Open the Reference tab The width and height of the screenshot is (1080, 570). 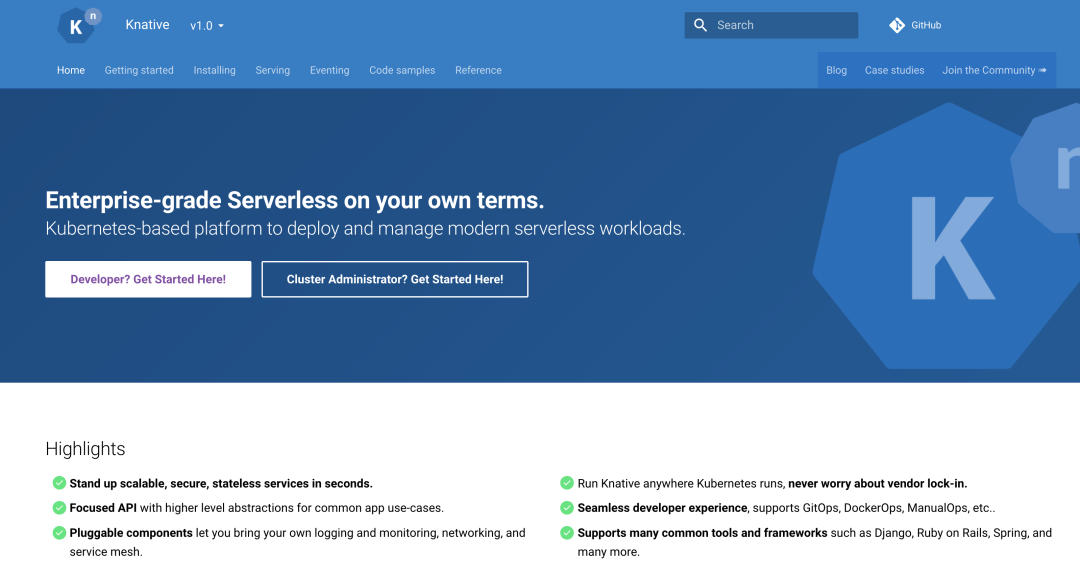[478, 70]
